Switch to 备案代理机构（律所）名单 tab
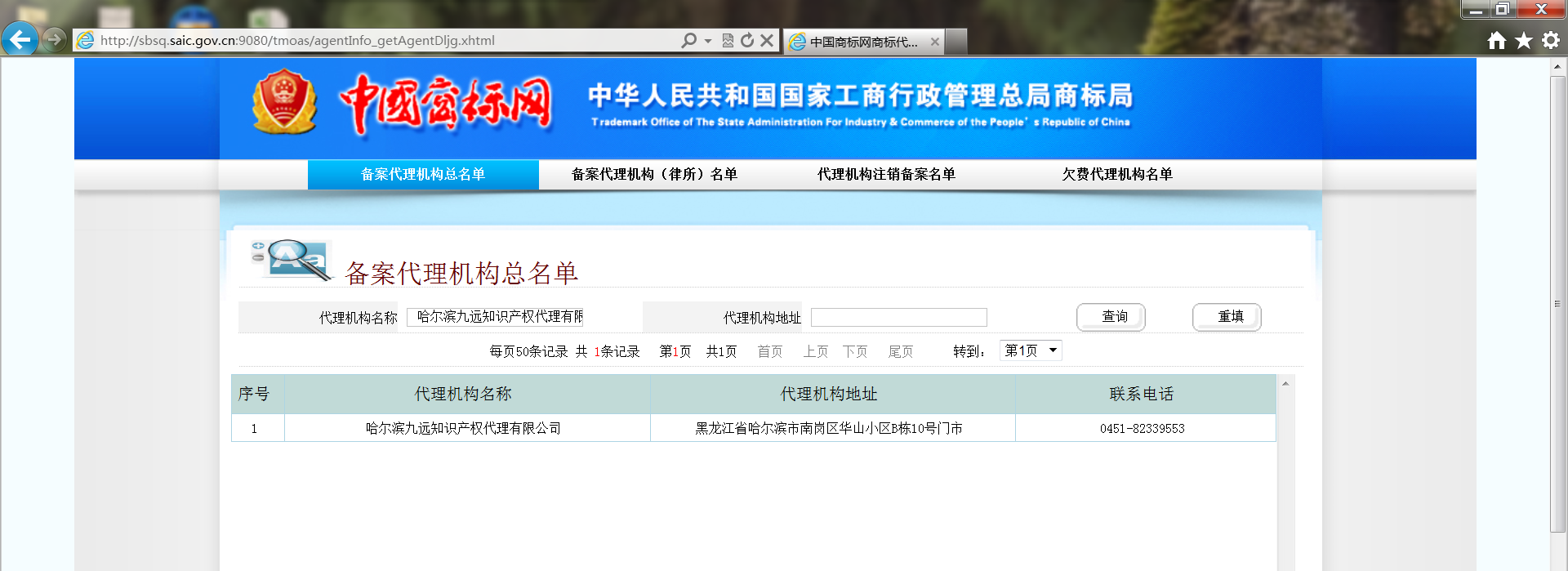Viewport: 1568px width, 571px height. (x=654, y=174)
